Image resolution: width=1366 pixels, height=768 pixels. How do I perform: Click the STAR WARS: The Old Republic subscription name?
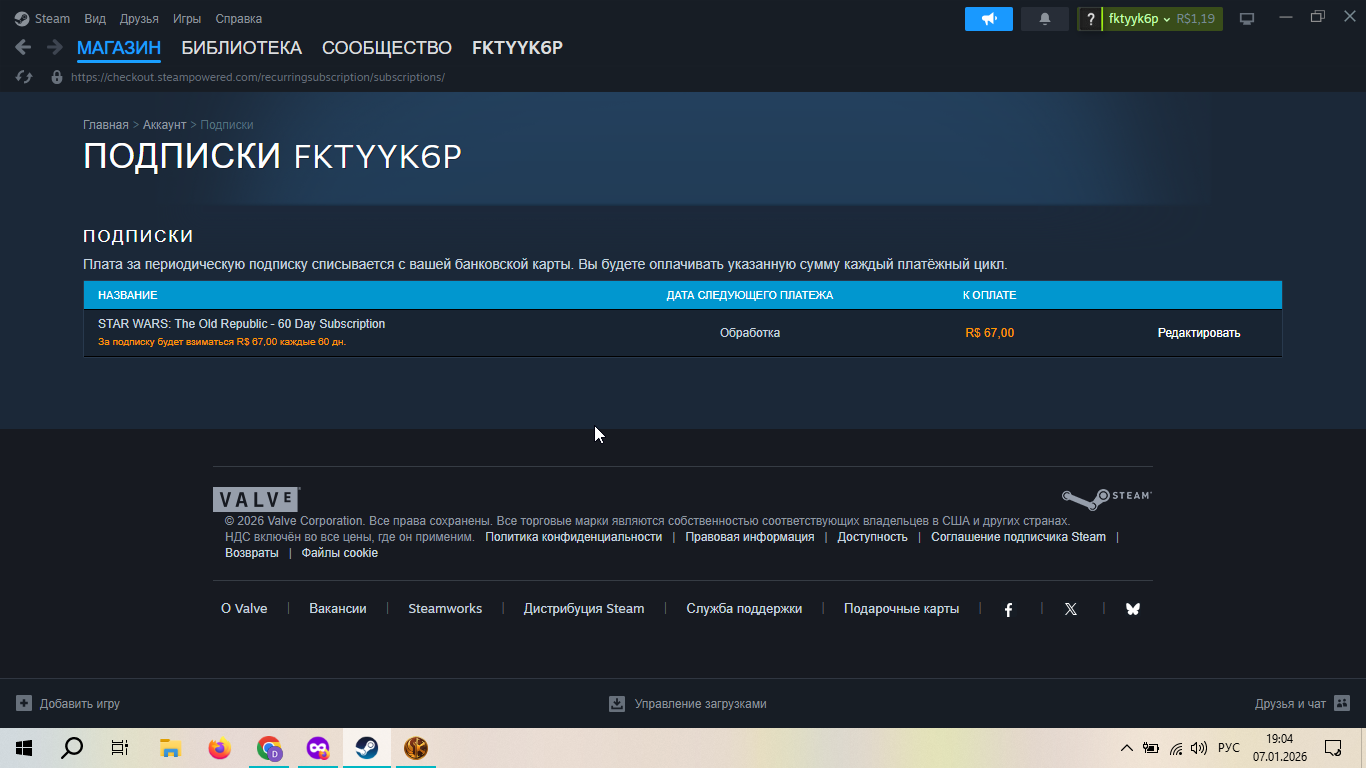[241, 324]
